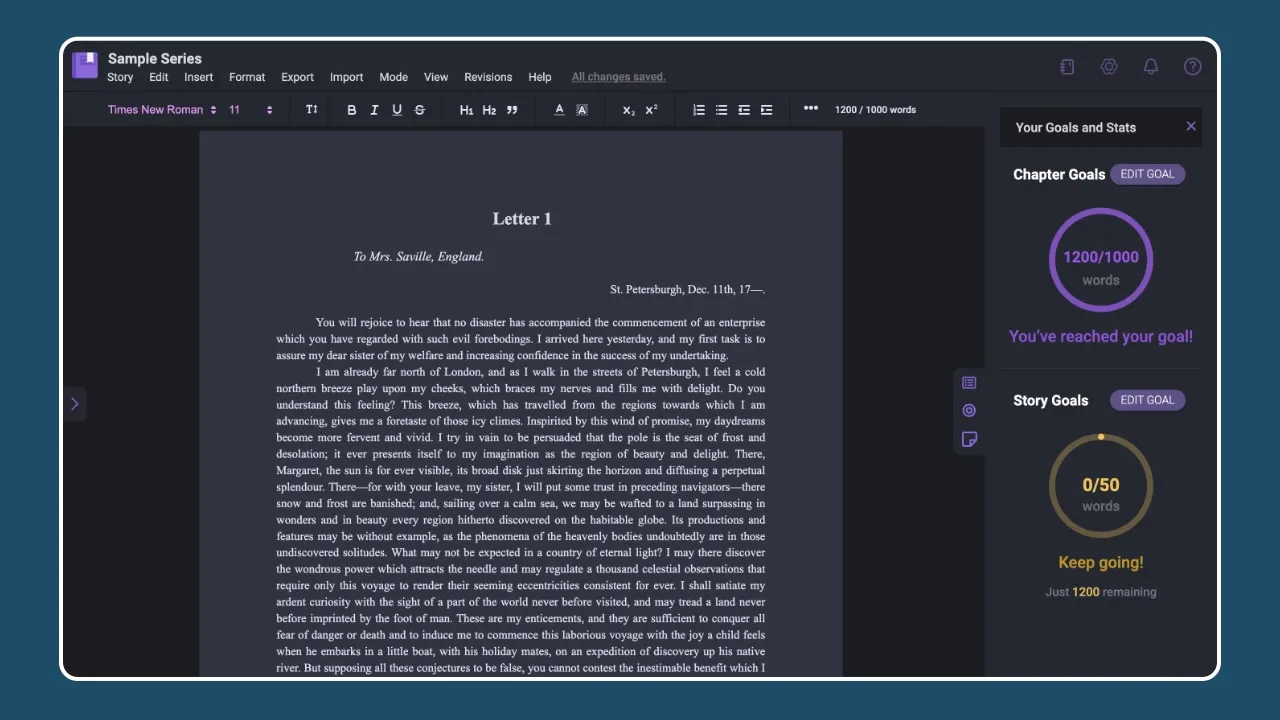
Task: Open the font color picker
Action: (x=559, y=110)
